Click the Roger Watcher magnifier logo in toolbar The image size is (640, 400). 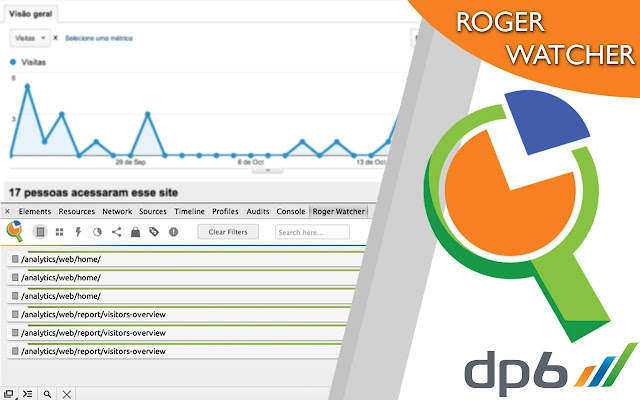click(15, 231)
